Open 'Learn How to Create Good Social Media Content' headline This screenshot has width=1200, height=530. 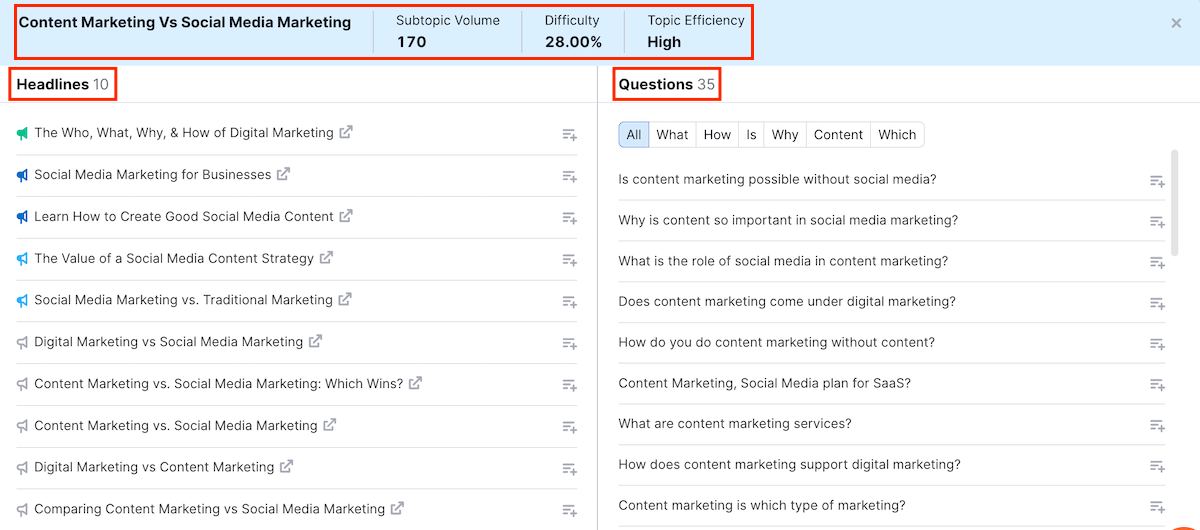click(x=184, y=217)
